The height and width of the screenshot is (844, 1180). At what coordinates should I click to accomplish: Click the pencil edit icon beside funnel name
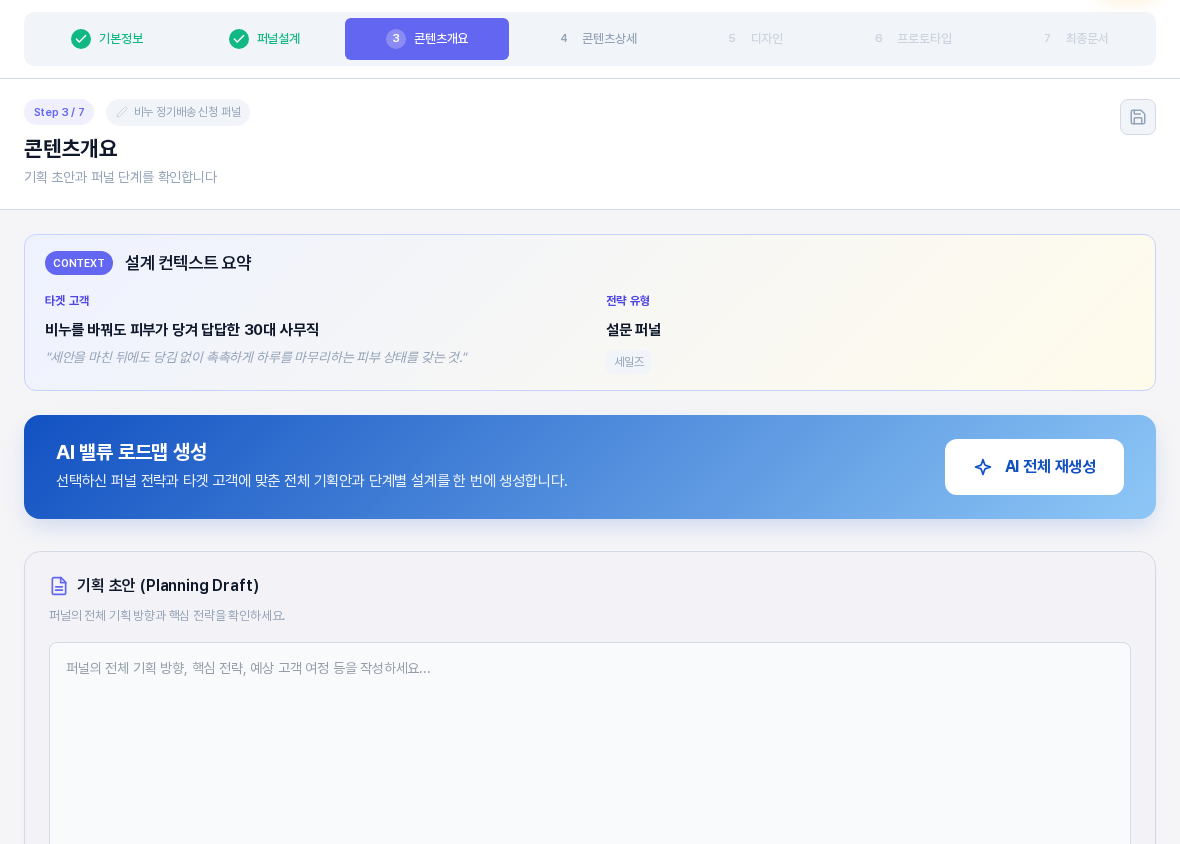[x=122, y=112]
